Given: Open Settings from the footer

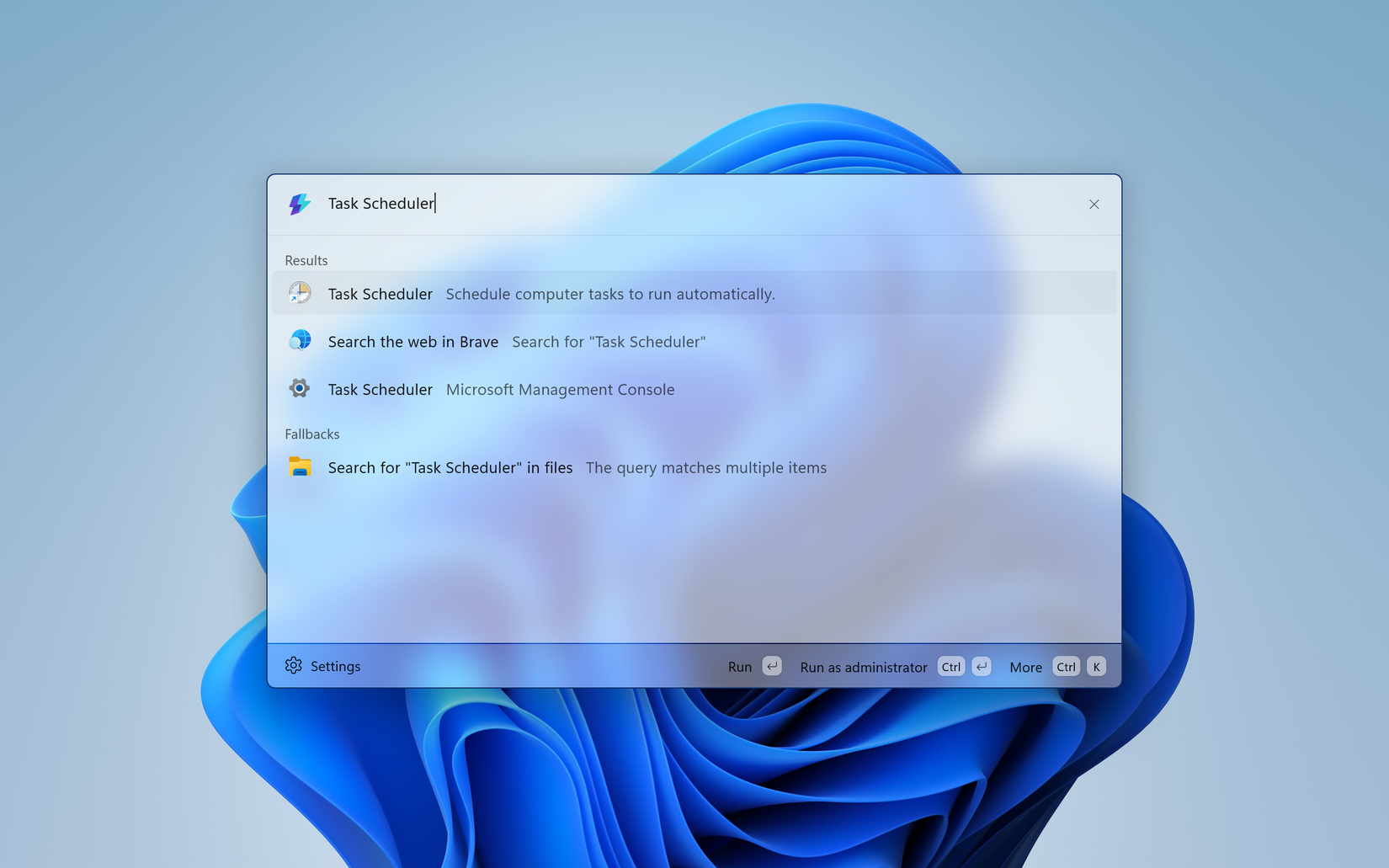Looking at the screenshot, I should pyautogui.click(x=323, y=666).
